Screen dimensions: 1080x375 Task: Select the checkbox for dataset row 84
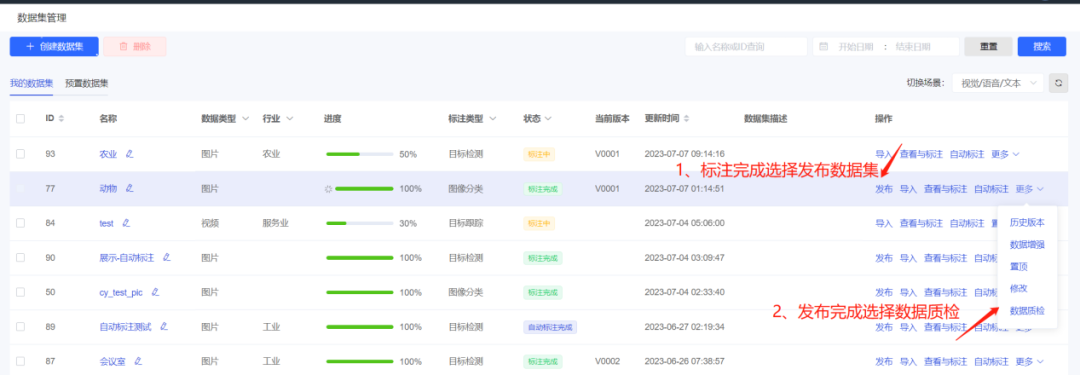tap(21, 223)
